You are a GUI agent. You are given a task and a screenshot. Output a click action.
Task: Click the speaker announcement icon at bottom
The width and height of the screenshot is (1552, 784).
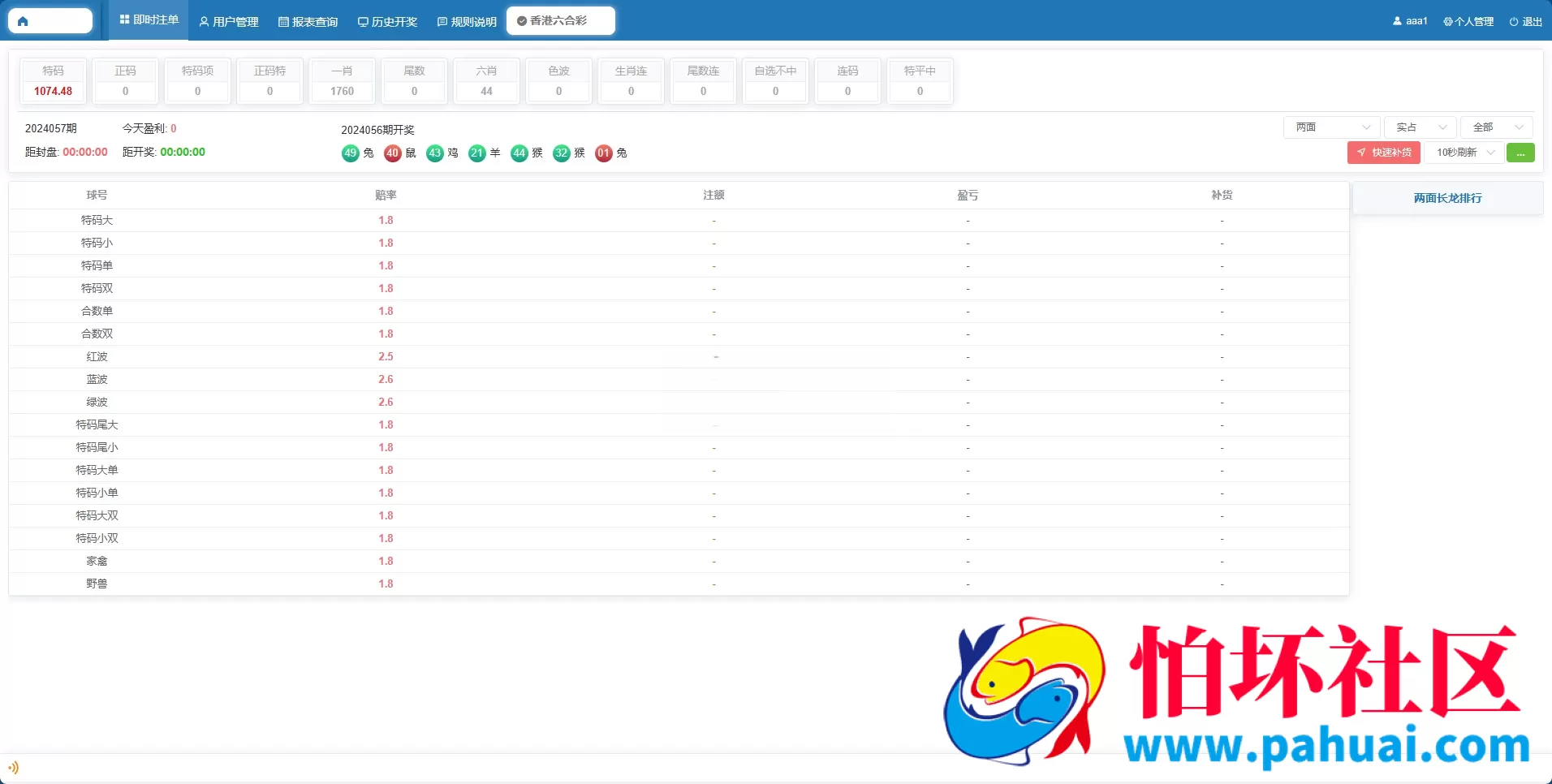[13, 768]
